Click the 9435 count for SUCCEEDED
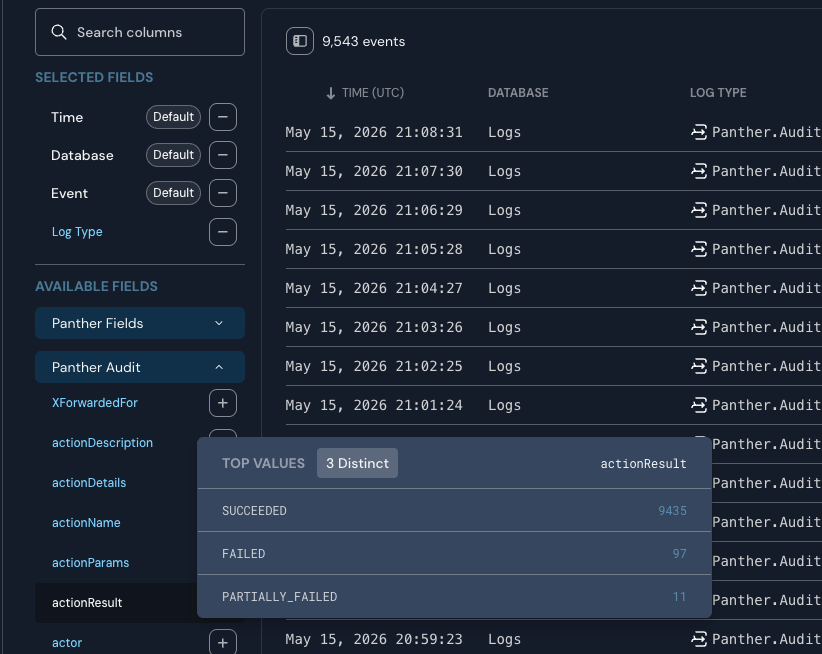 click(673, 510)
